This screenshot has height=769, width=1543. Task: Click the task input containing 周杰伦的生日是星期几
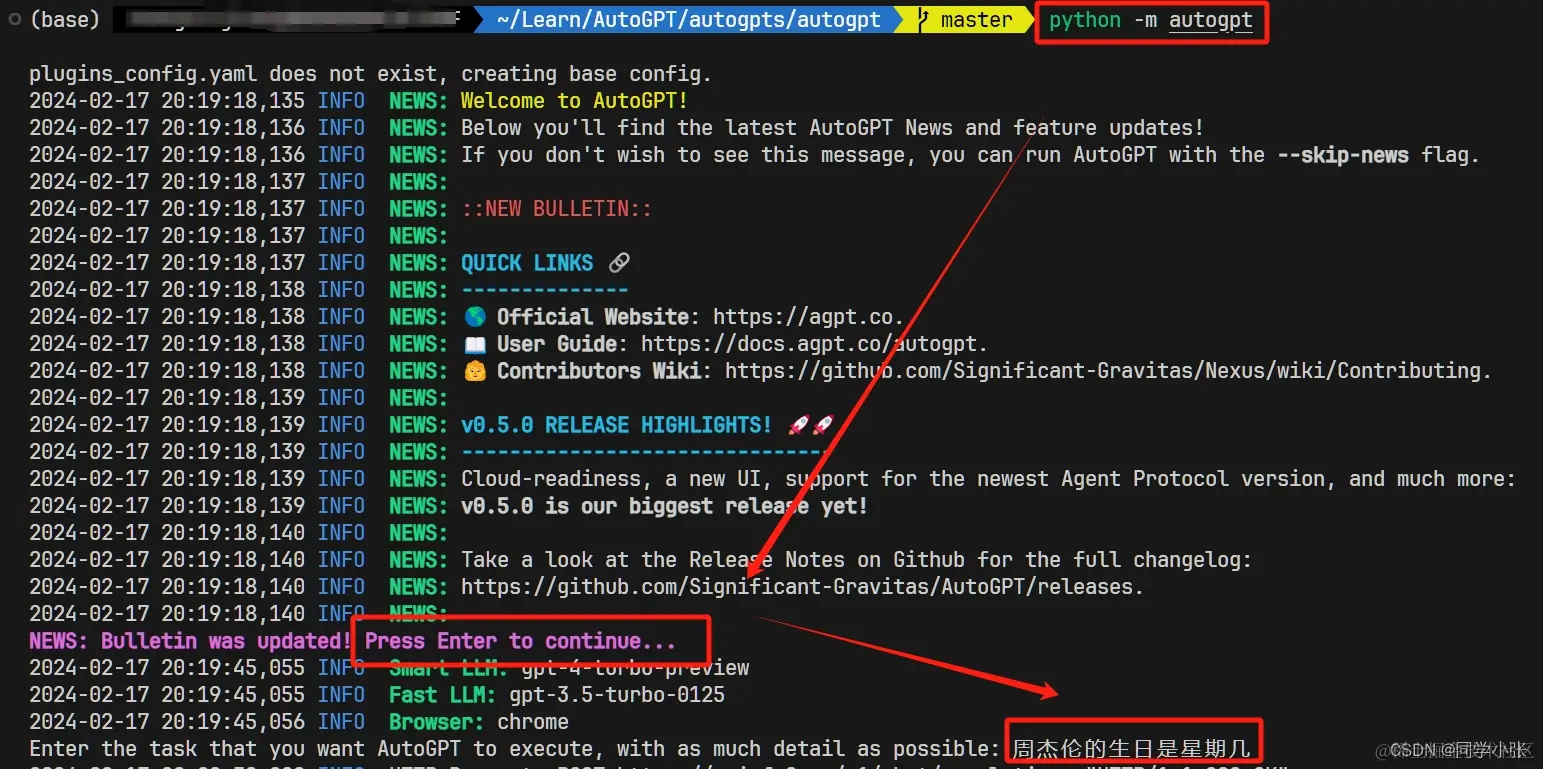[x=1132, y=748]
